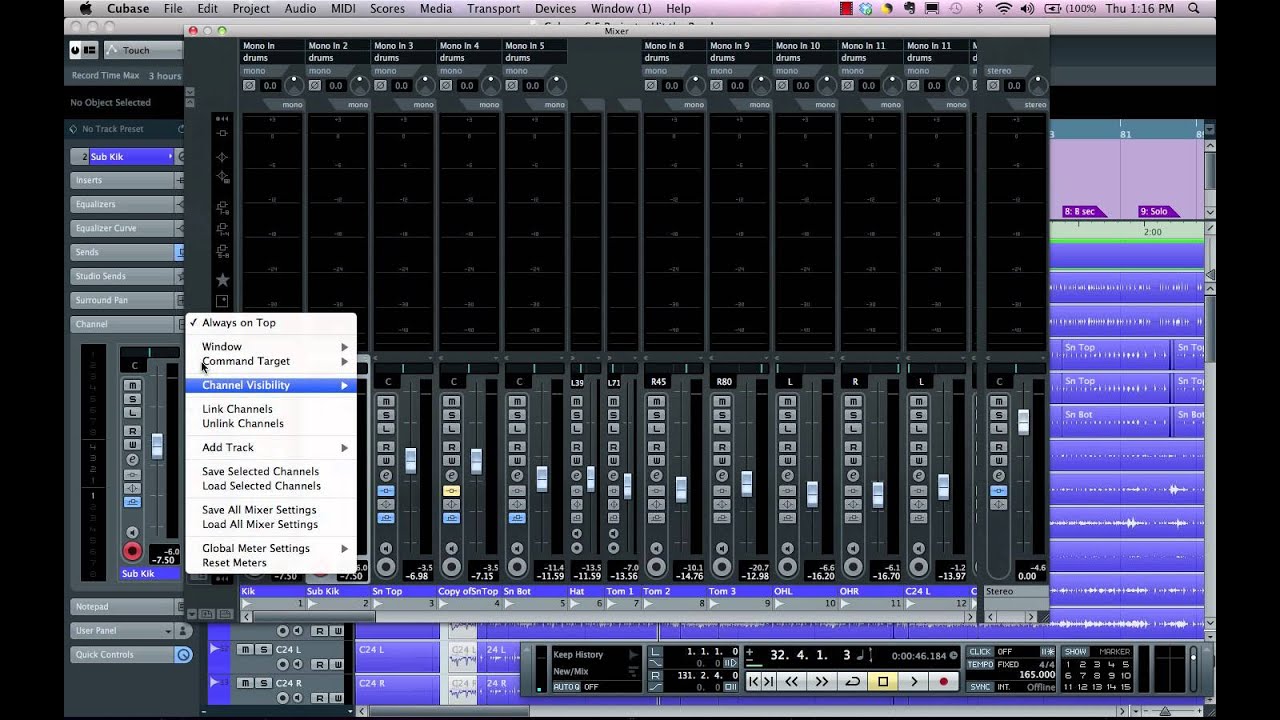This screenshot has height=720, width=1280.
Task: Click the yellow Stop button in transport
Action: tap(883, 681)
